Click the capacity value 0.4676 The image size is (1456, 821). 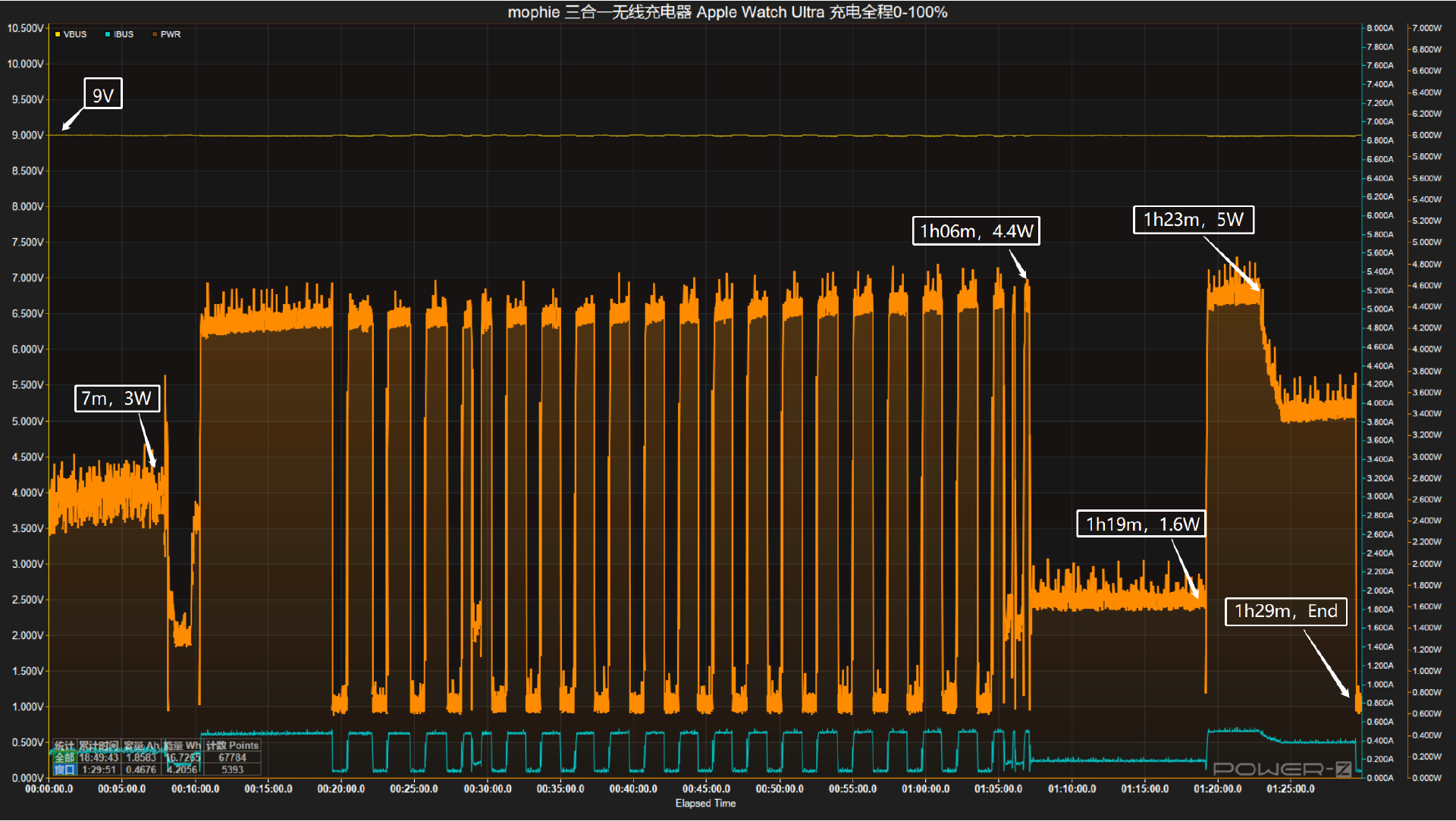point(141,769)
